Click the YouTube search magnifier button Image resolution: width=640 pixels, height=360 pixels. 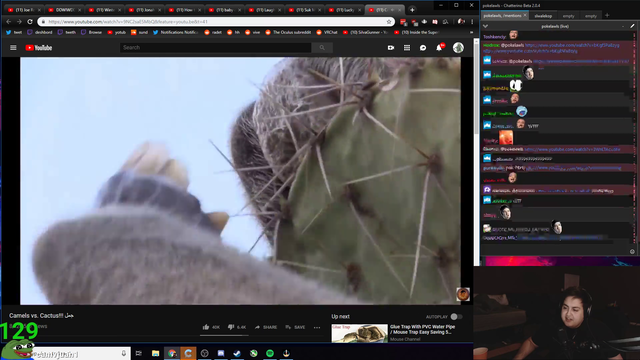[x=322, y=48]
